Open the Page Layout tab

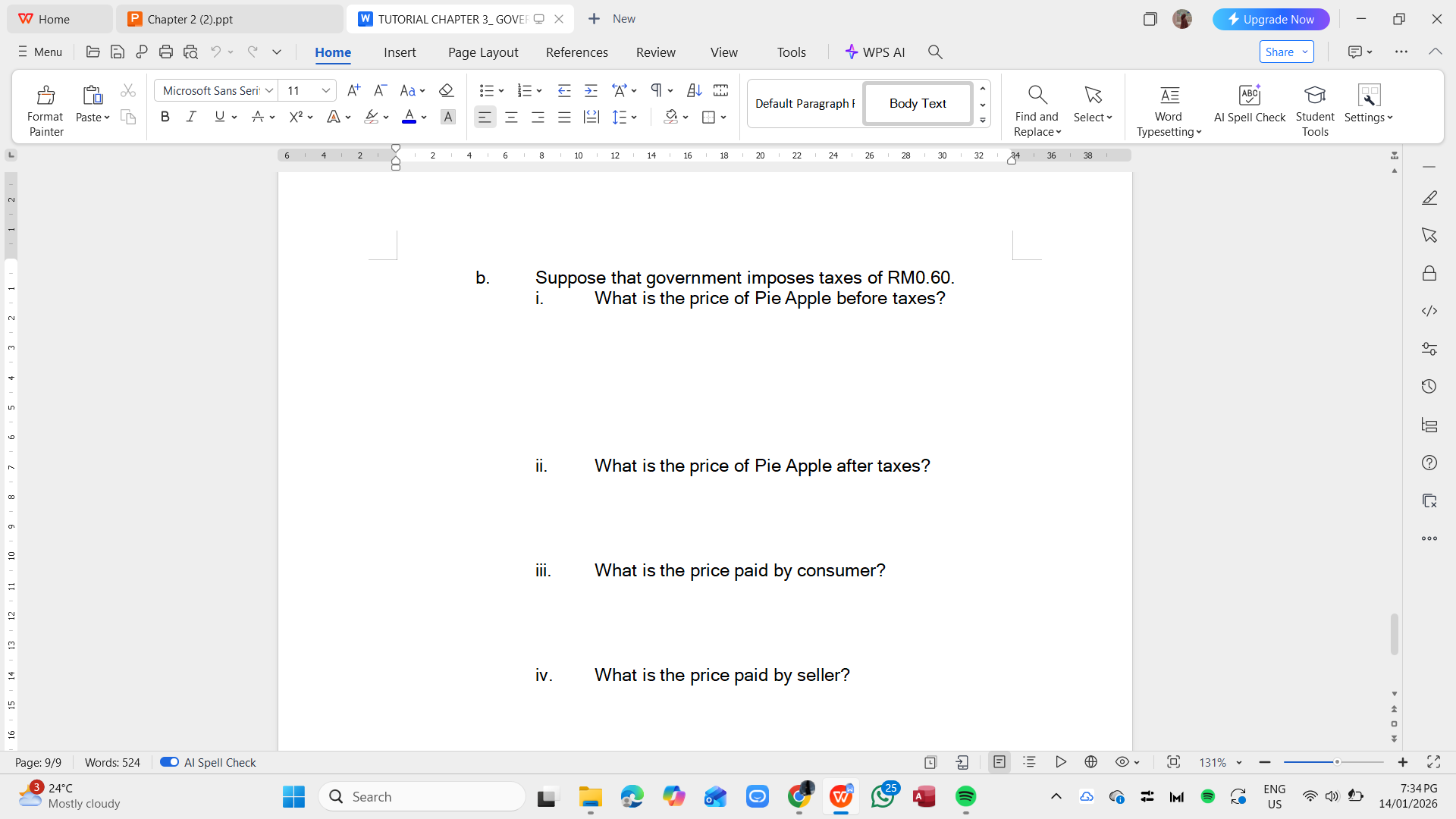point(483,52)
